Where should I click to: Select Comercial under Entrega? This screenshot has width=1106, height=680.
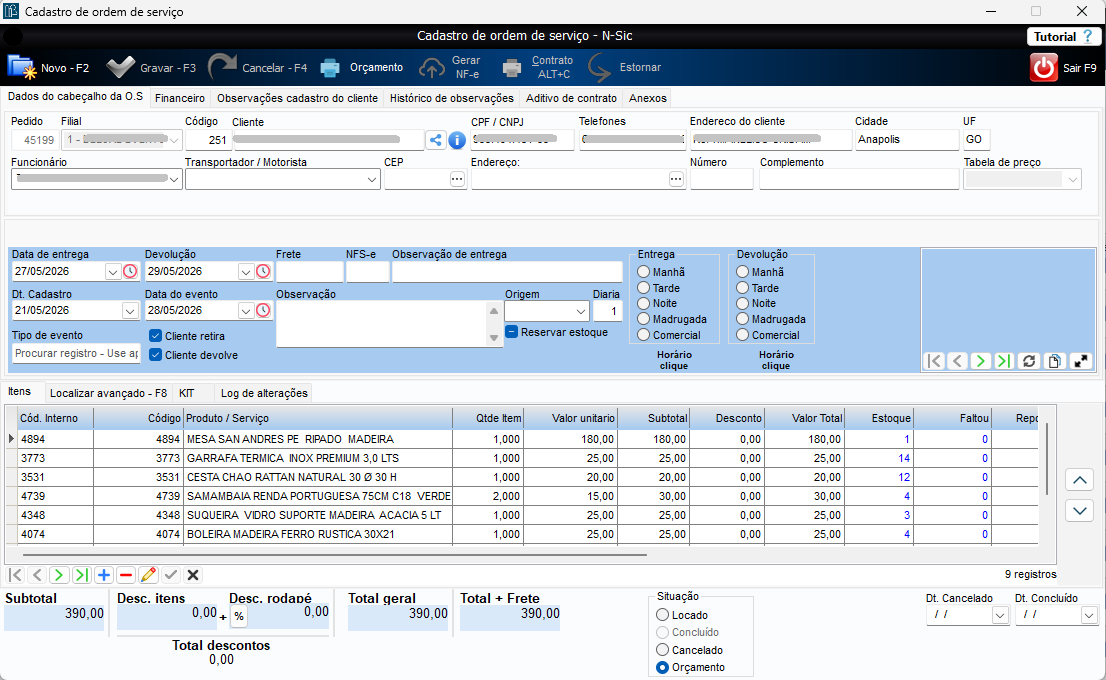click(643, 335)
